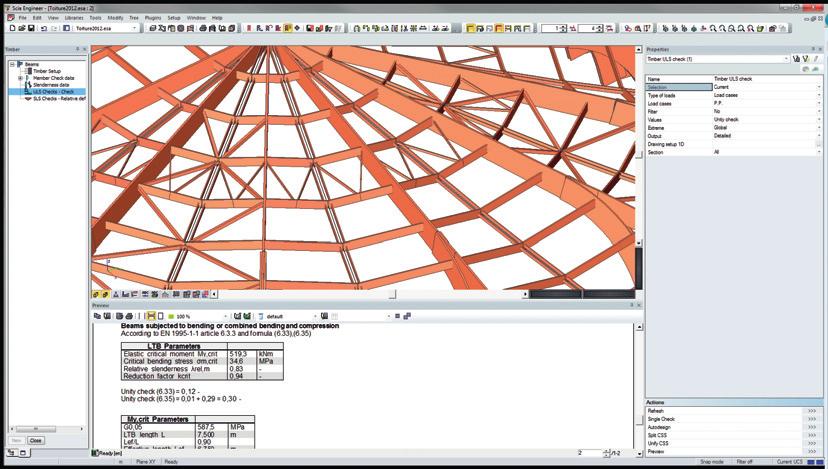Expand the Member Check data node

pos(20,78)
